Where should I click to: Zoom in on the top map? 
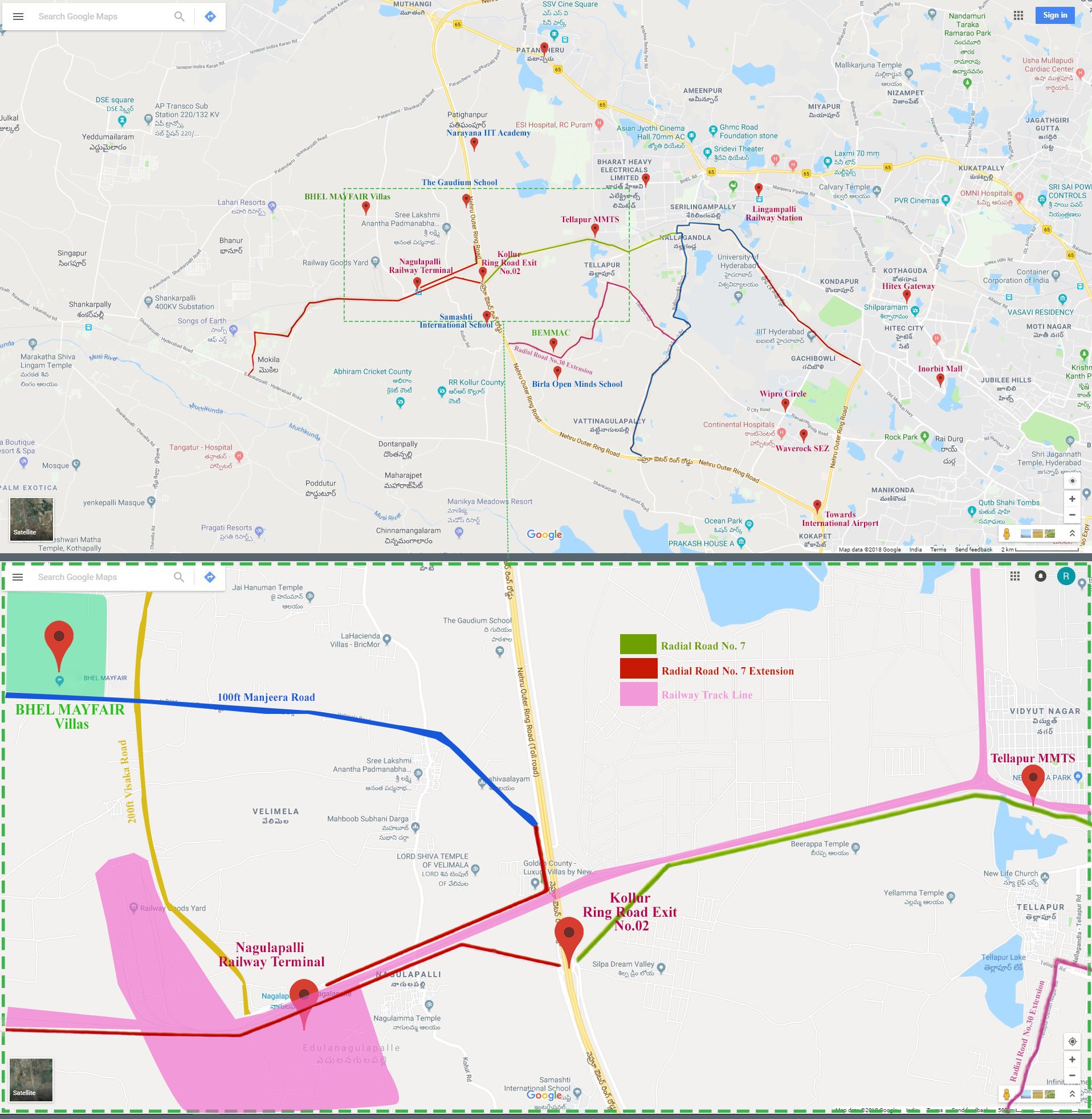point(1072,499)
